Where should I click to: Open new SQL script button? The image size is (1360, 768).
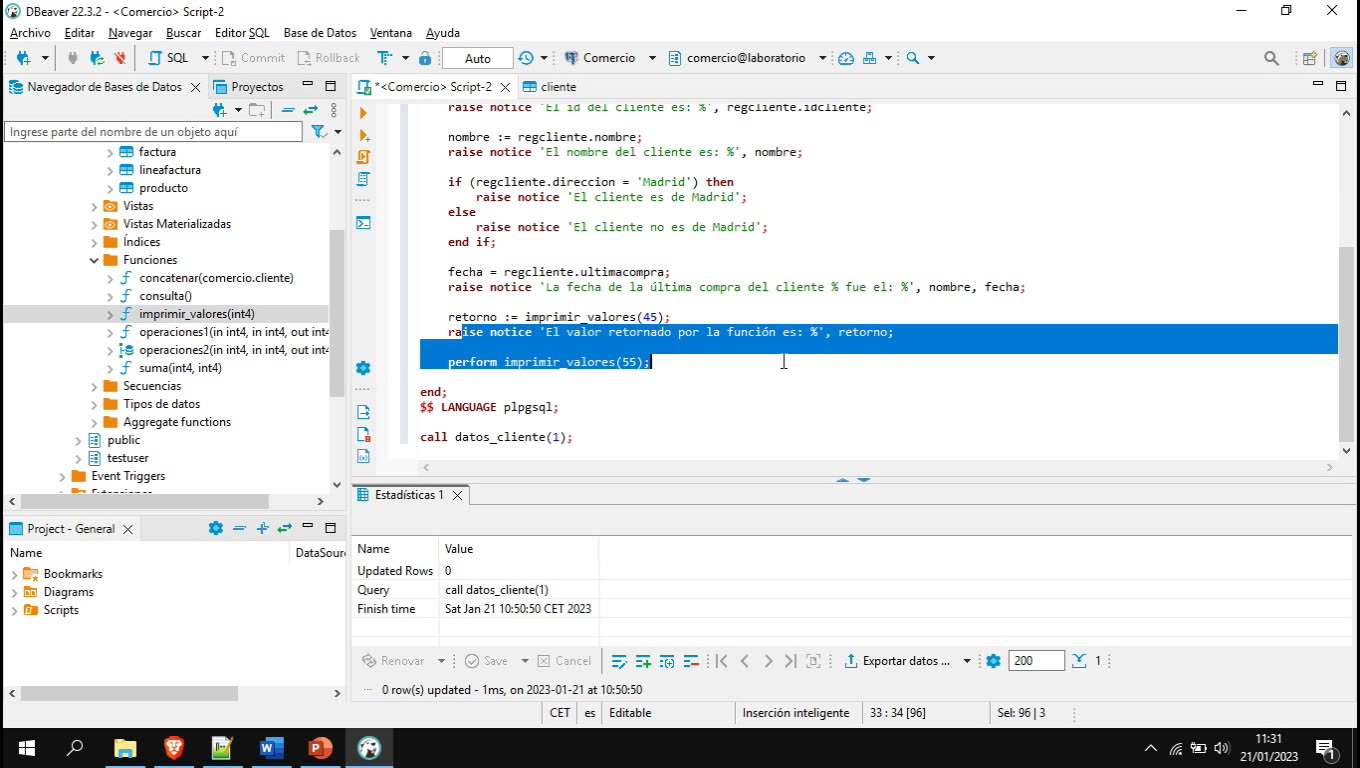169,58
